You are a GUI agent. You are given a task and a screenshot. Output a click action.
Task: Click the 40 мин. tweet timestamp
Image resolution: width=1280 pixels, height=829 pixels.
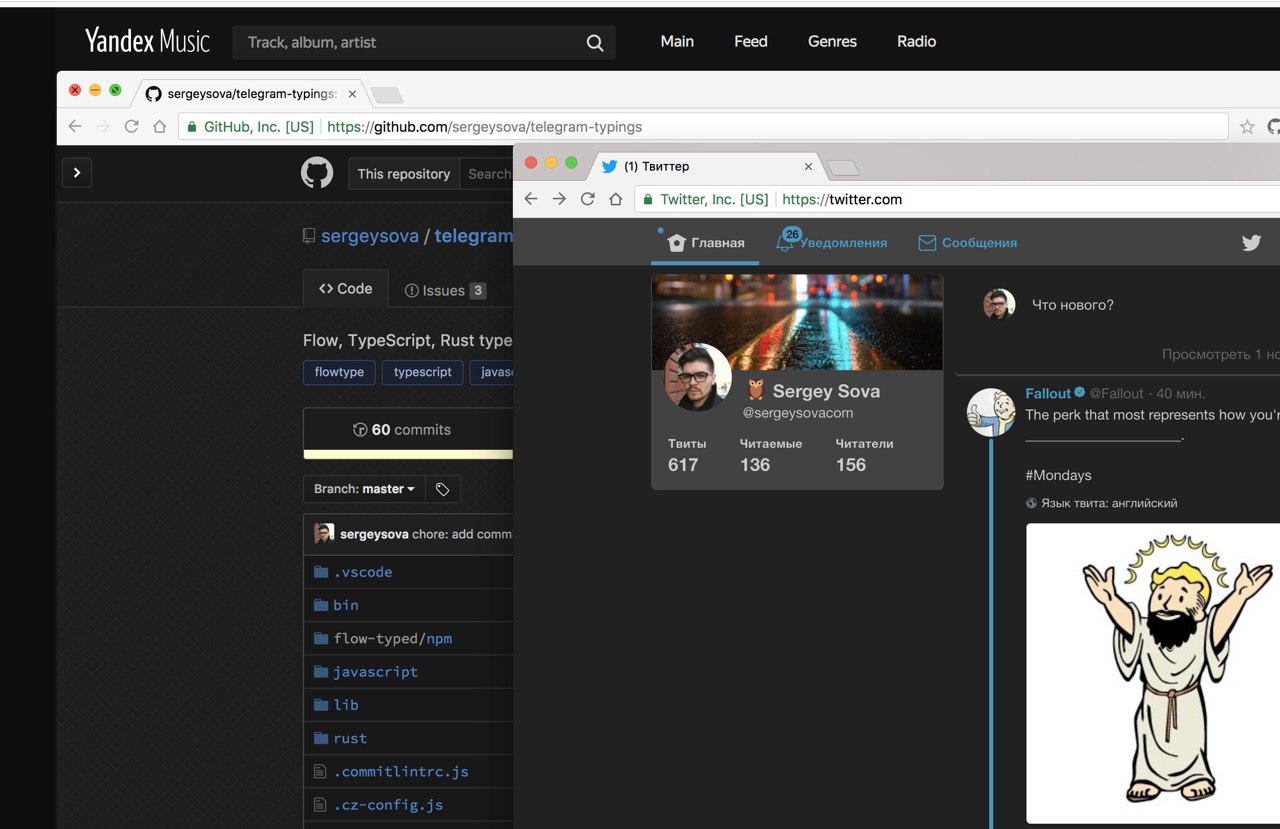coord(1180,393)
